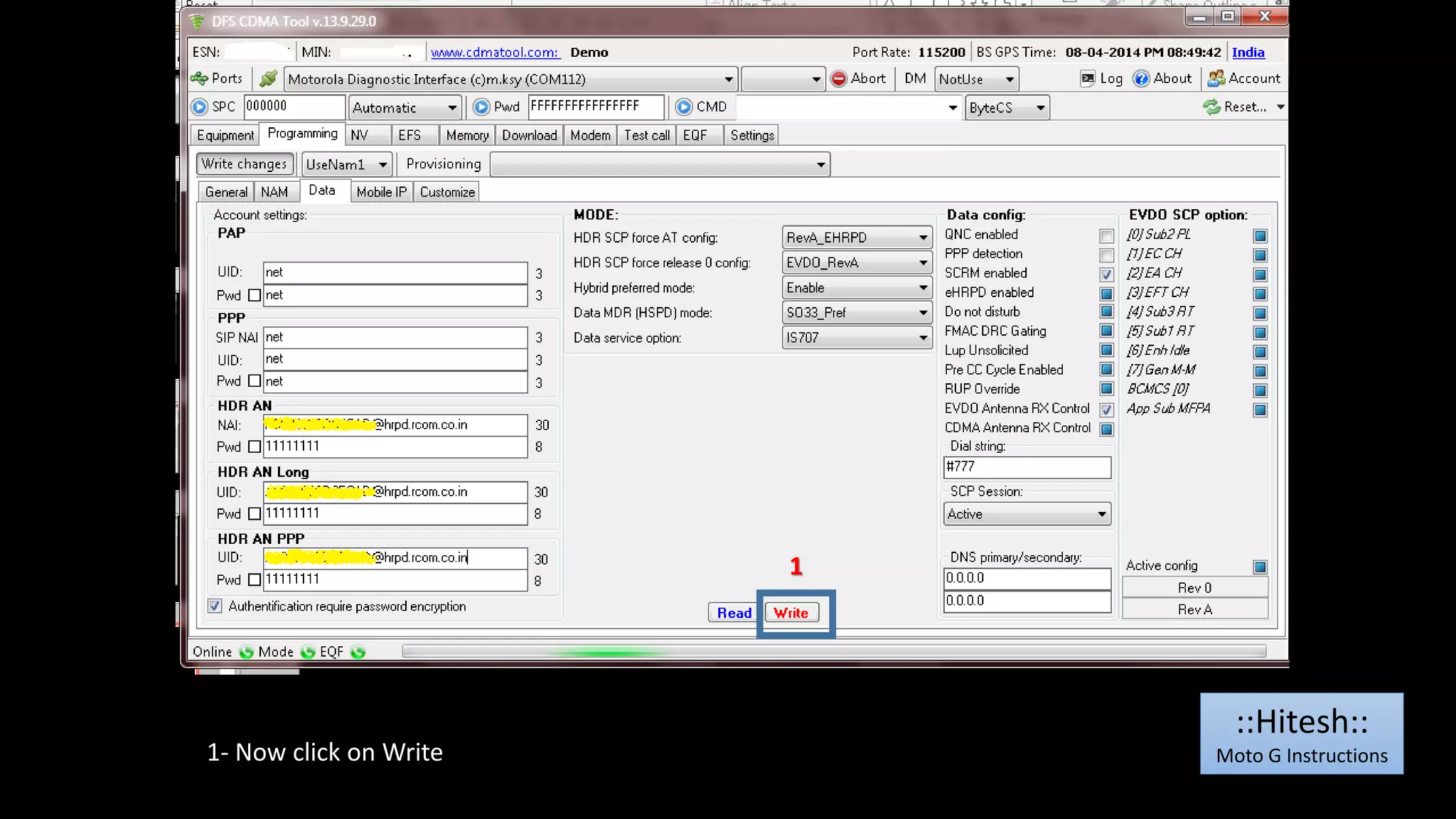This screenshot has height=819, width=1456.
Task: Click the bottom progress bar
Action: (834, 651)
